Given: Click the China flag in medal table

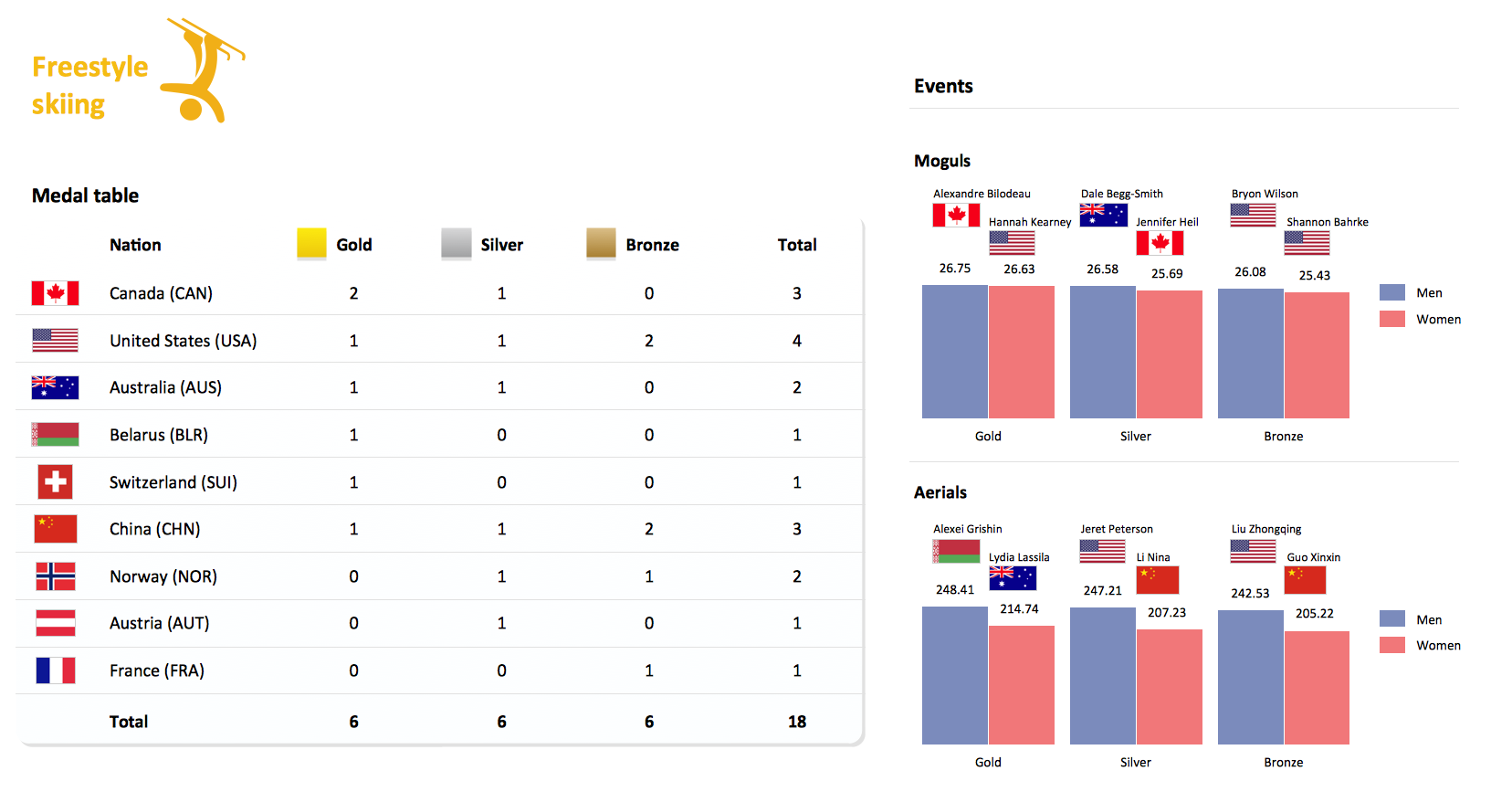Looking at the screenshot, I should [x=55, y=529].
